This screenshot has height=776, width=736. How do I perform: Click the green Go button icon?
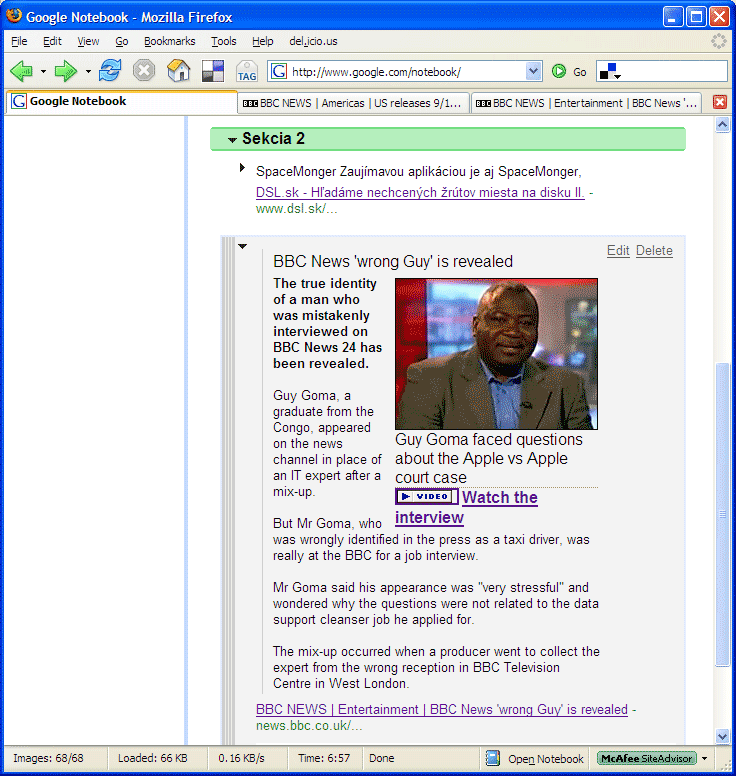(559, 72)
